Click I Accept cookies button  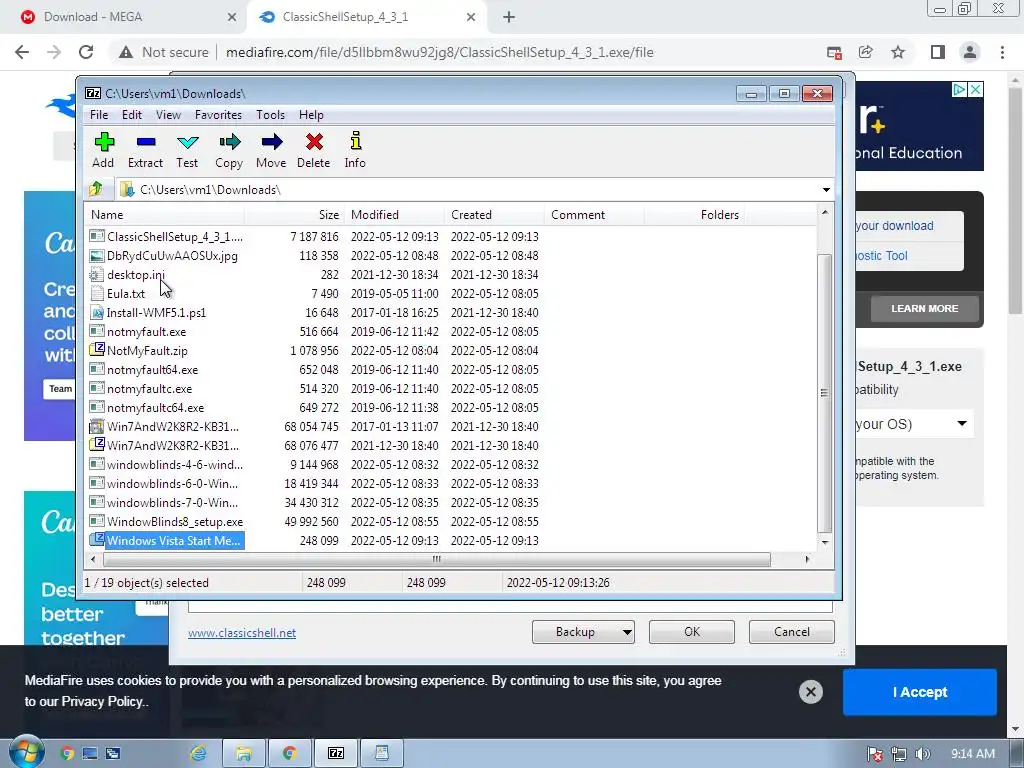[x=920, y=692]
